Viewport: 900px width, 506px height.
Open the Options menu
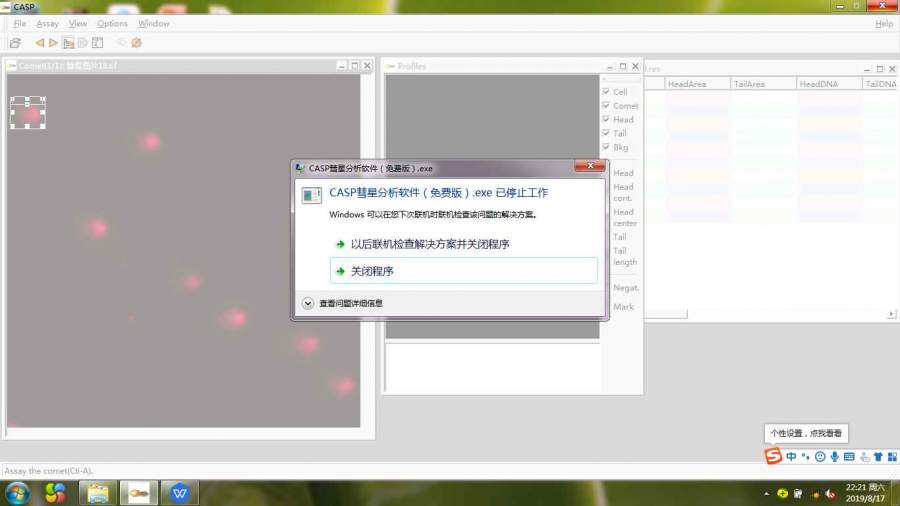(x=112, y=24)
